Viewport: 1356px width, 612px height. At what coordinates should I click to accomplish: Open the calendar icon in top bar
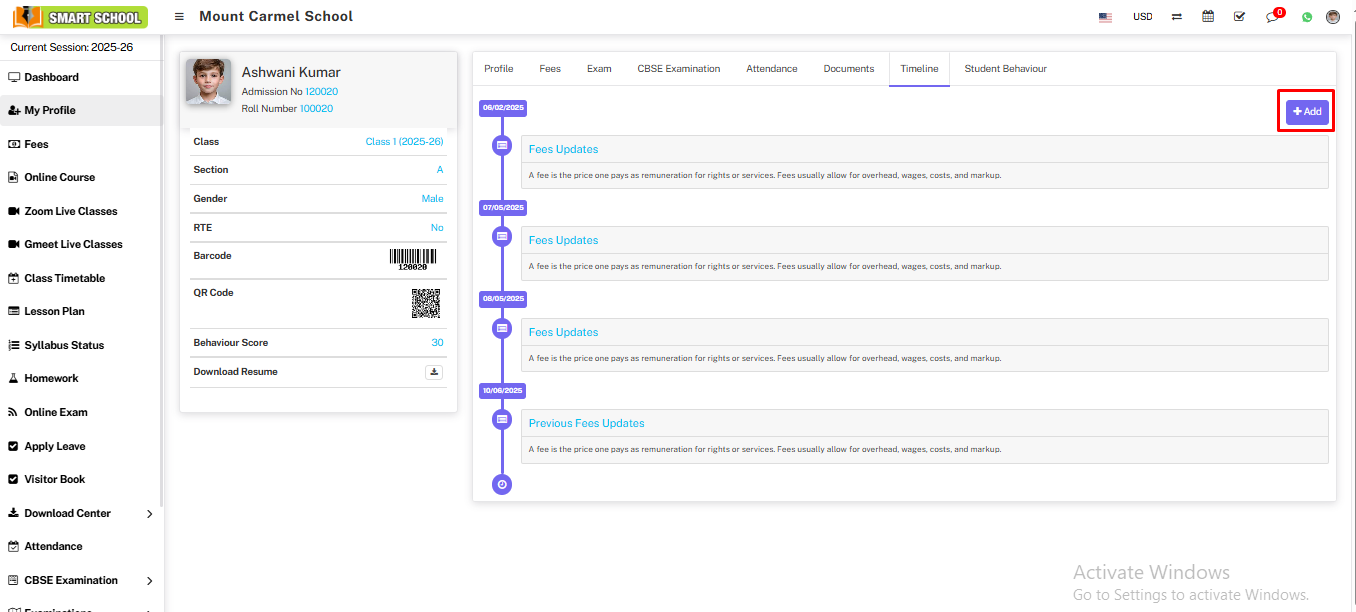tap(1208, 17)
